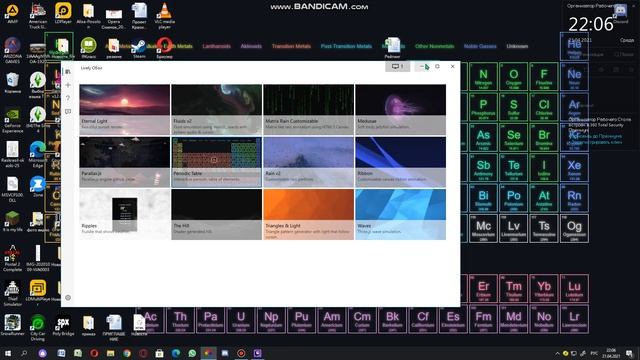The width and height of the screenshot is (640, 360).
Task: Open WhatsApp from the taskbar
Action: coord(192,353)
